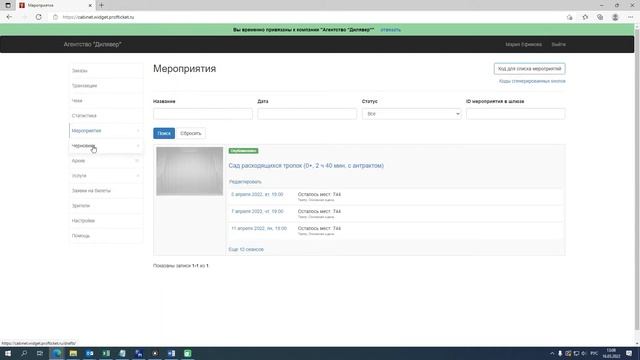This screenshot has width=640, height=360.
Task: Select Мероприятия in the sidebar
Action: [x=106, y=131]
